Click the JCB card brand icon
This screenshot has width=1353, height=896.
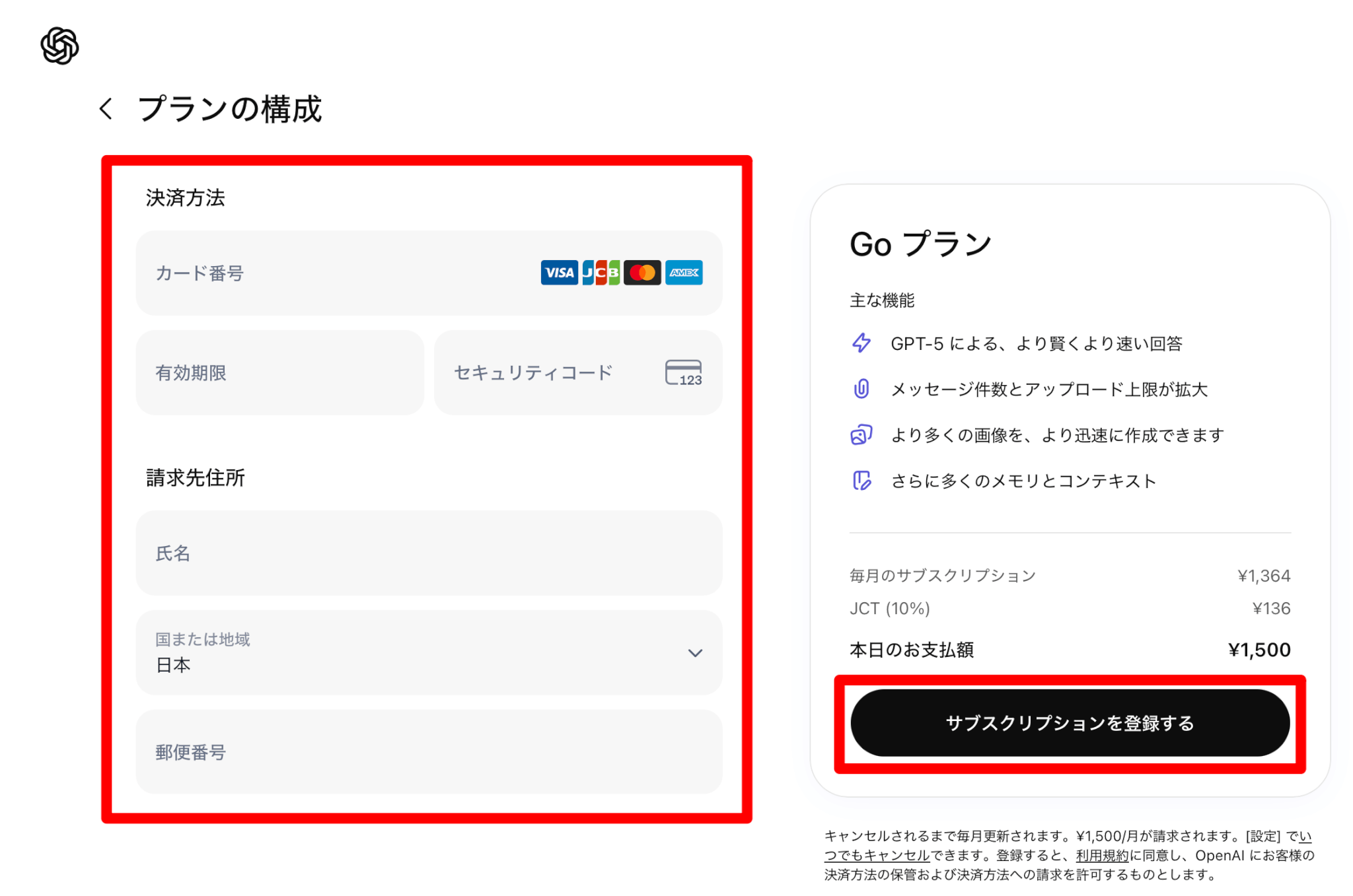click(x=601, y=273)
